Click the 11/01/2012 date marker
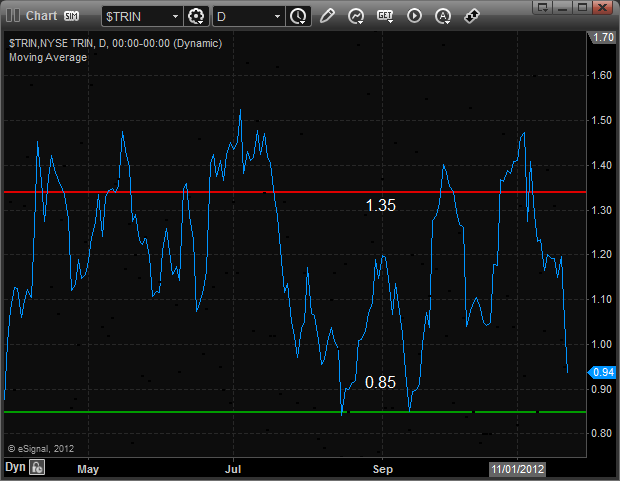Viewport: 620px width, 481px height. [x=517, y=469]
